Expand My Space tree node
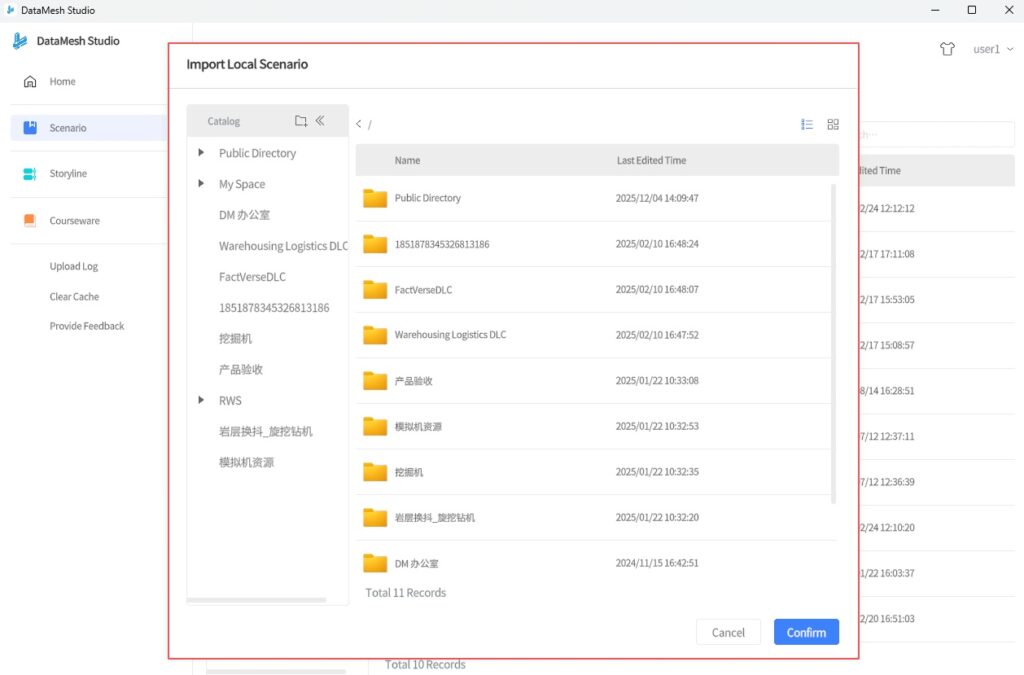1024x675 pixels. (201, 184)
